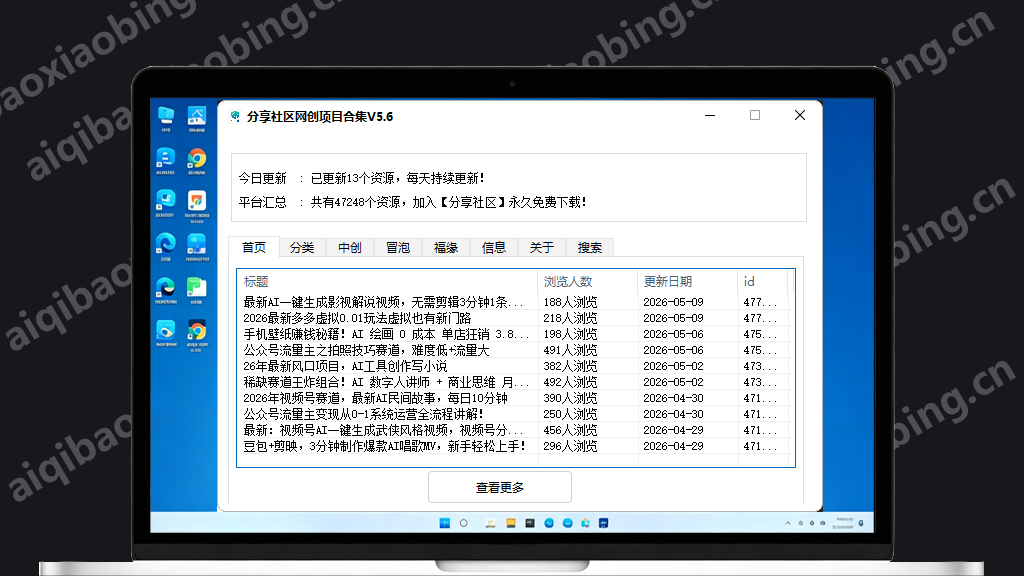Image resolution: width=1024 pixels, height=576 pixels.
Task: Click the 查看更多 button
Action: [500, 487]
